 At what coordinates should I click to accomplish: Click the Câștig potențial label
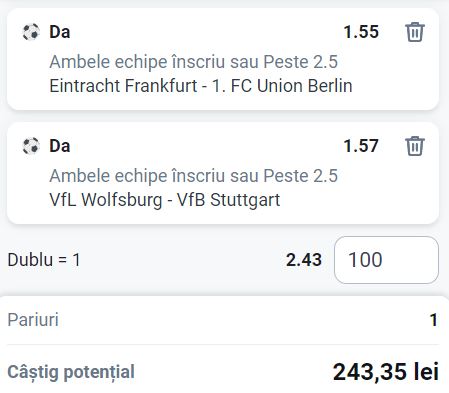point(71,372)
